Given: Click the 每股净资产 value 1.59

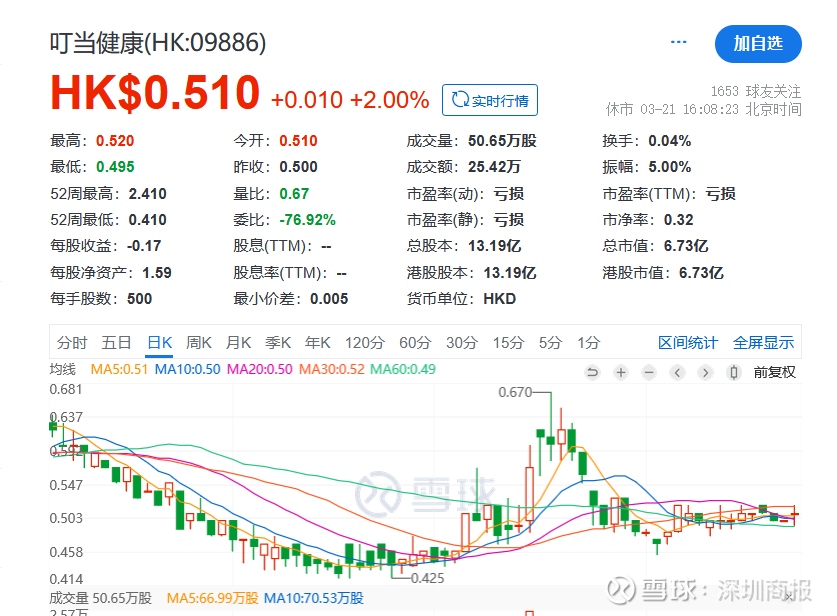Looking at the screenshot, I should [x=157, y=273].
